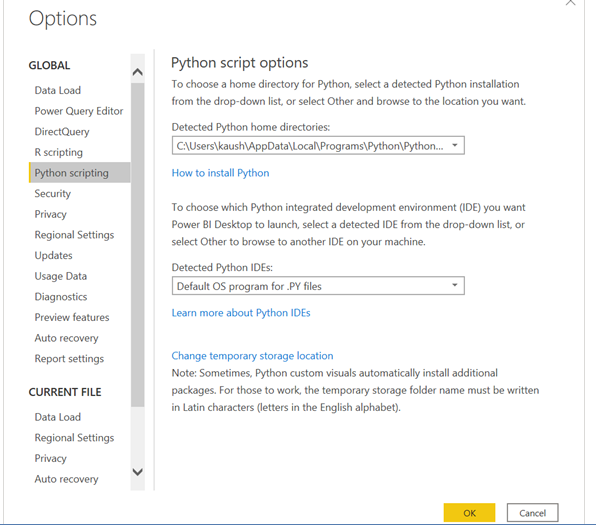Open Security options
Screen dimensions: 596x525
click(x=52, y=194)
